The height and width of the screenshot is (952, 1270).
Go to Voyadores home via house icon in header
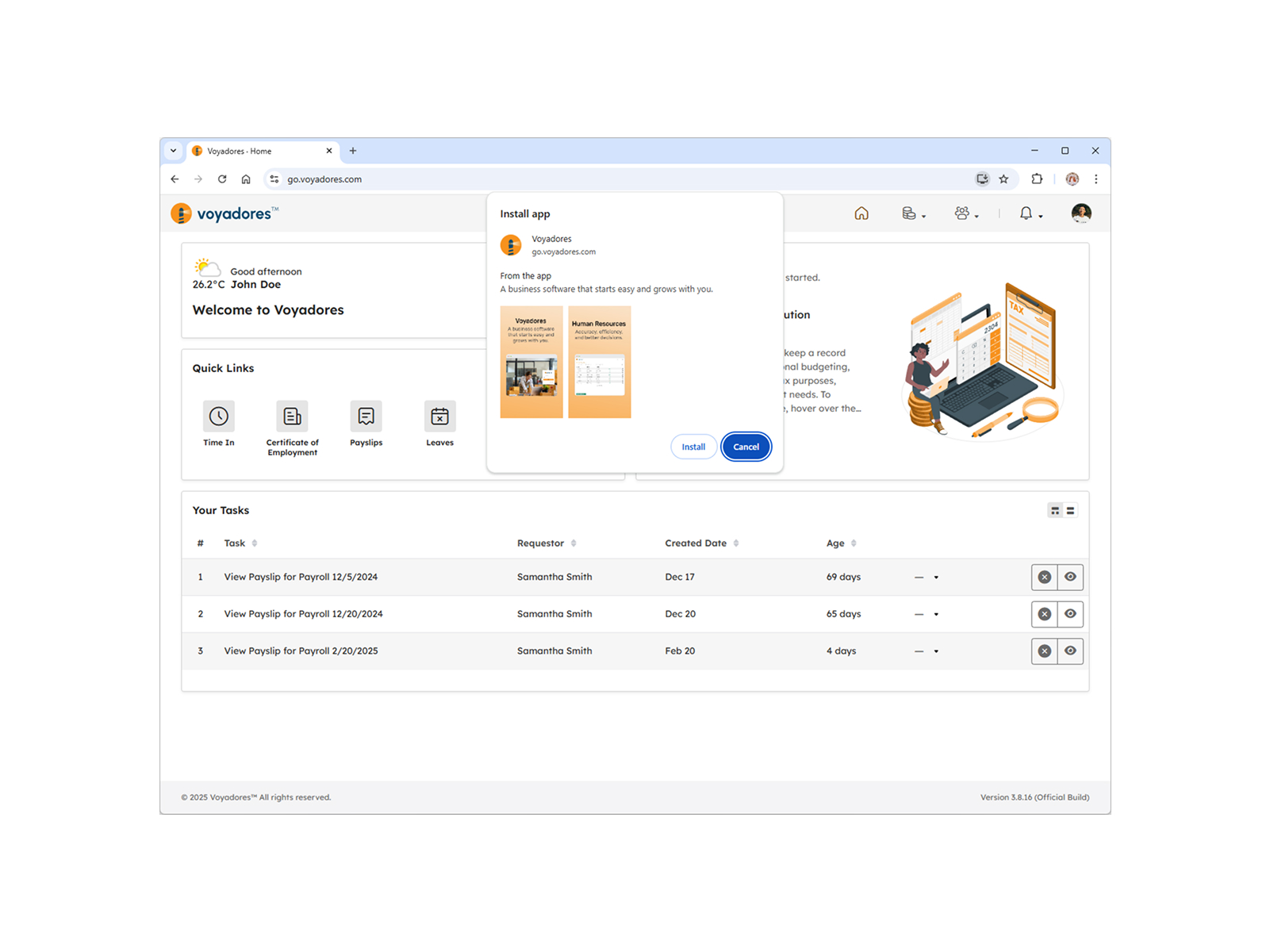[x=861, y=213]
